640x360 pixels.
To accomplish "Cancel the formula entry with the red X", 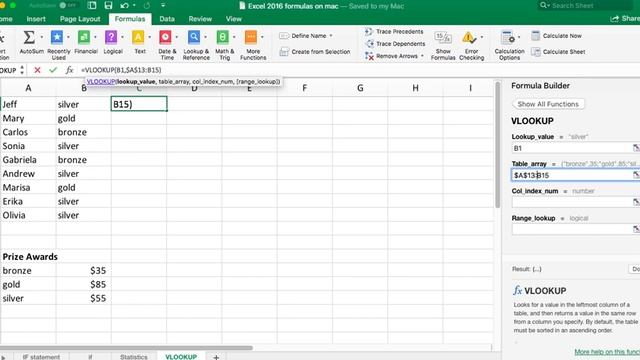I will point(37,70).
